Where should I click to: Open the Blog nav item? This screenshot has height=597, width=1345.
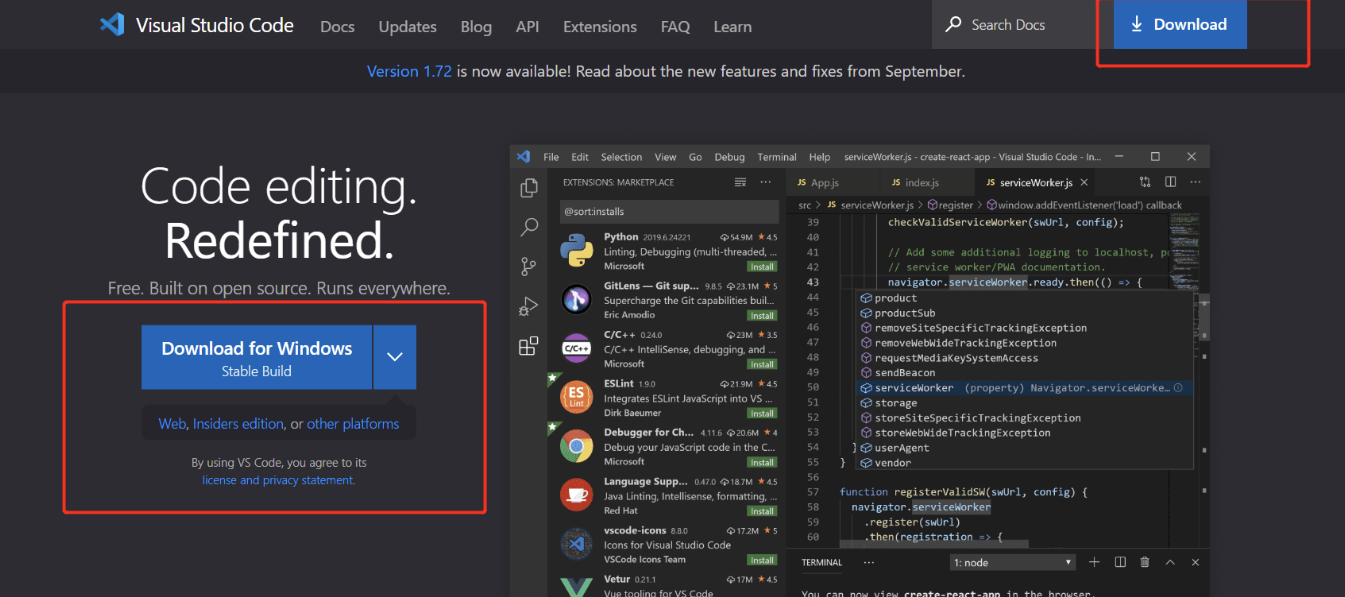coord(476,26)
